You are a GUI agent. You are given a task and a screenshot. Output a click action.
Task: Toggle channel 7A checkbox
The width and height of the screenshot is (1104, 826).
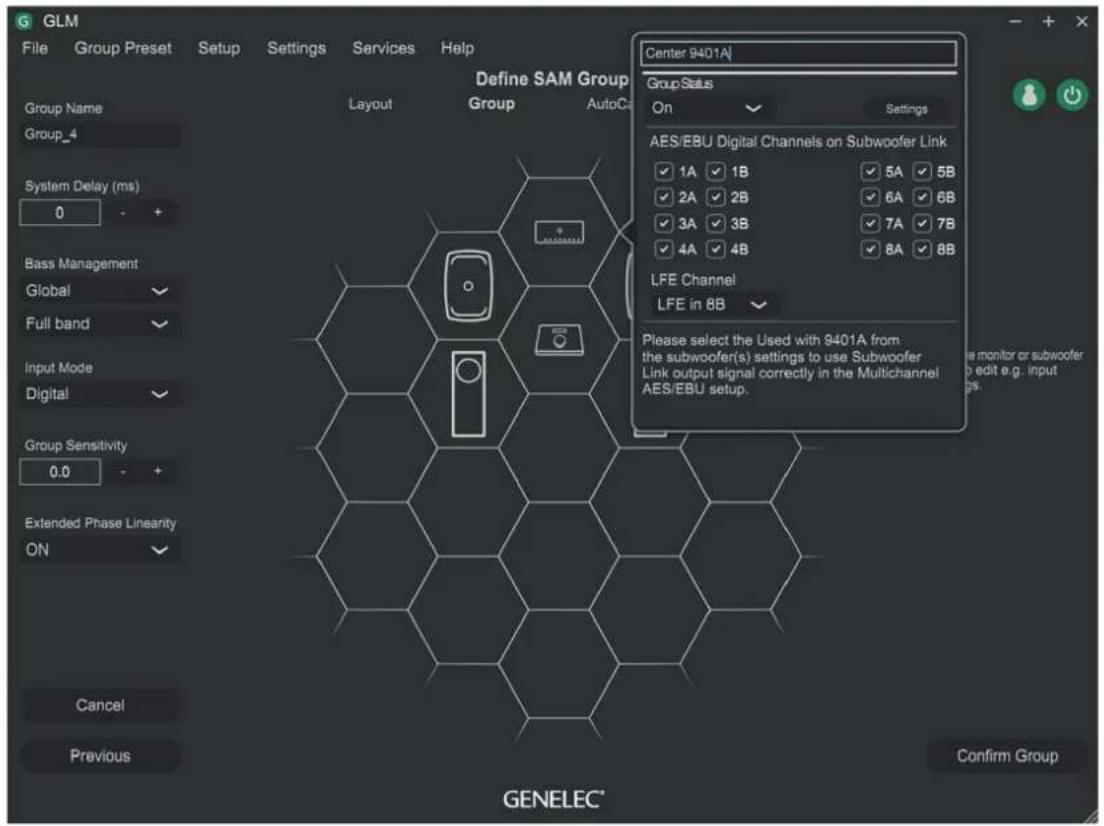(870, 223)
